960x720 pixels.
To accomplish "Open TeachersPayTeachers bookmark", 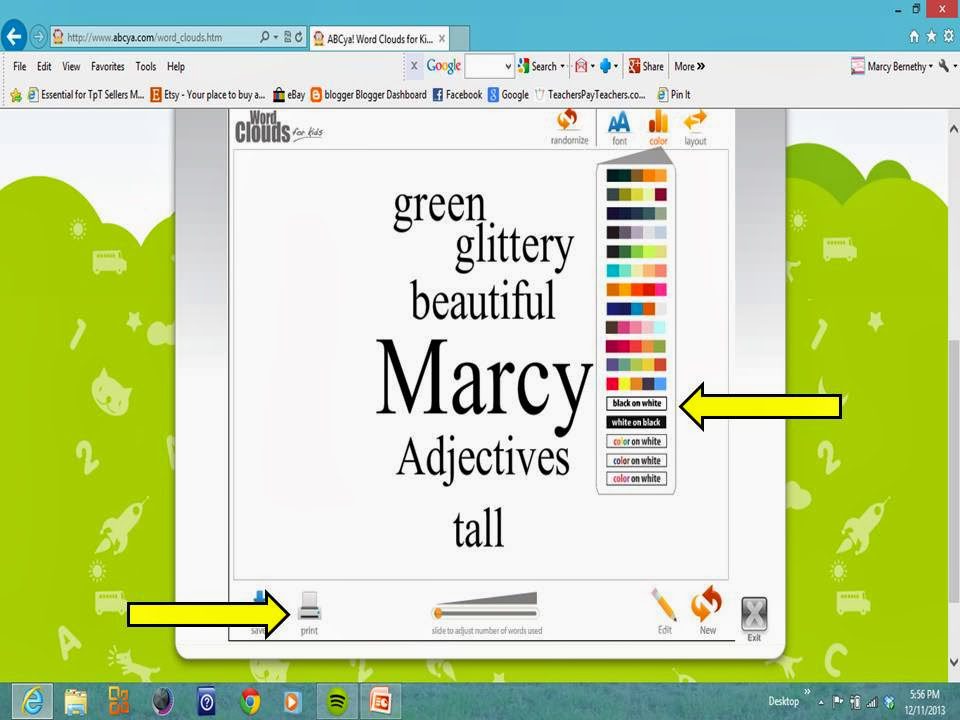I will [590, 94].
